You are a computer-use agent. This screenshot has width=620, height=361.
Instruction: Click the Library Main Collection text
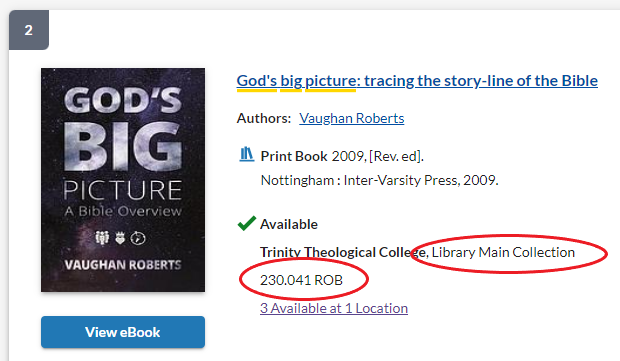click(x=503, y=252)
